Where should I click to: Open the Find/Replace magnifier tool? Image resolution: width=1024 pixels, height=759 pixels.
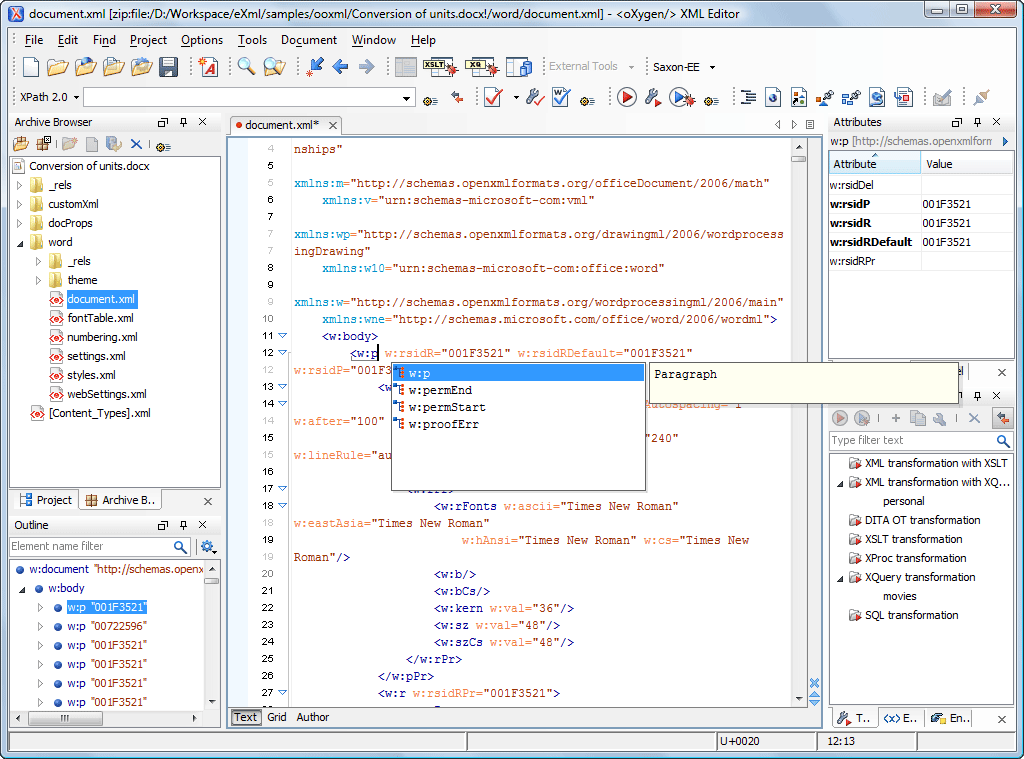[x=246, y=67]
